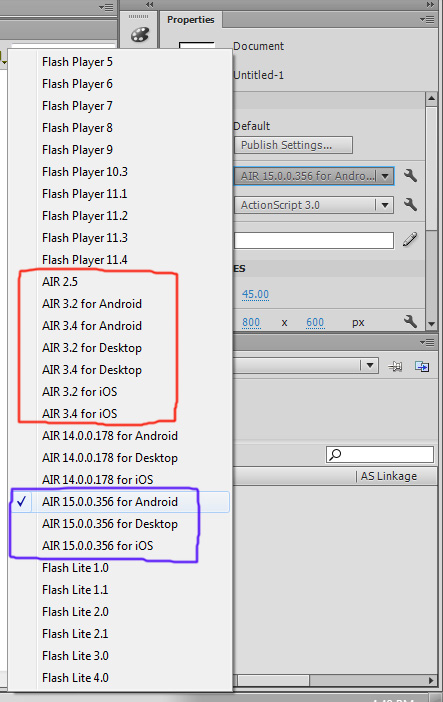Screen dimensions: 443x702
Task: Expand the dock using left double-arrow icon
Action: (150, 4)
